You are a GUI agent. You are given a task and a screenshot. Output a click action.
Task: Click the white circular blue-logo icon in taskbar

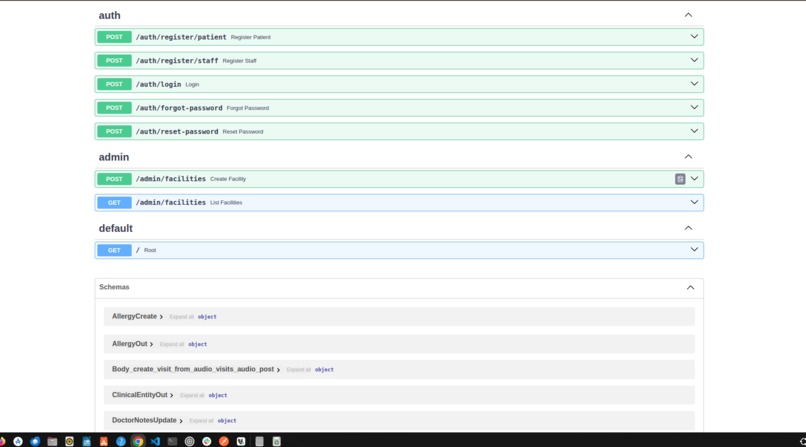point(18,441)
